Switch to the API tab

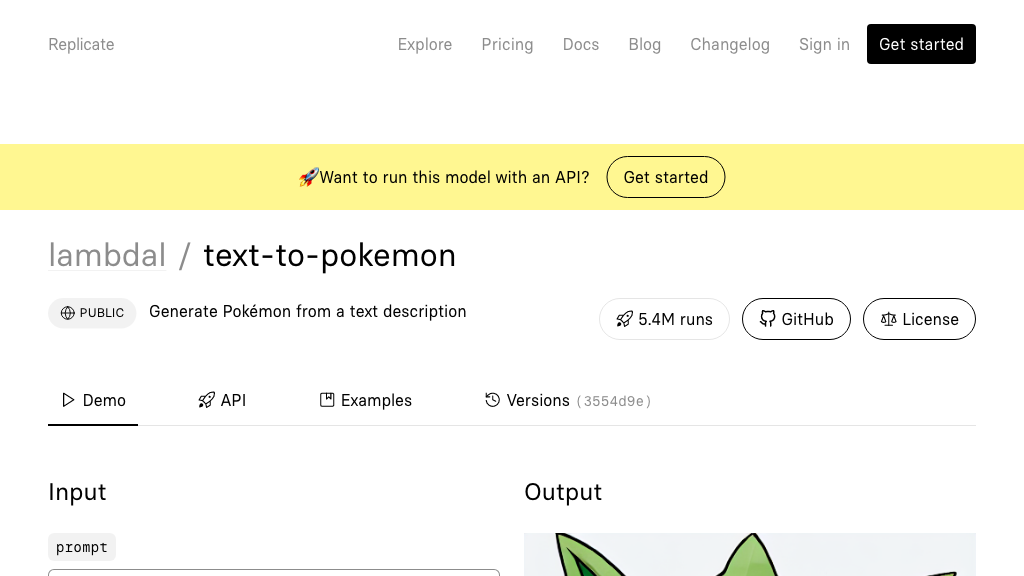click(222, 400)
